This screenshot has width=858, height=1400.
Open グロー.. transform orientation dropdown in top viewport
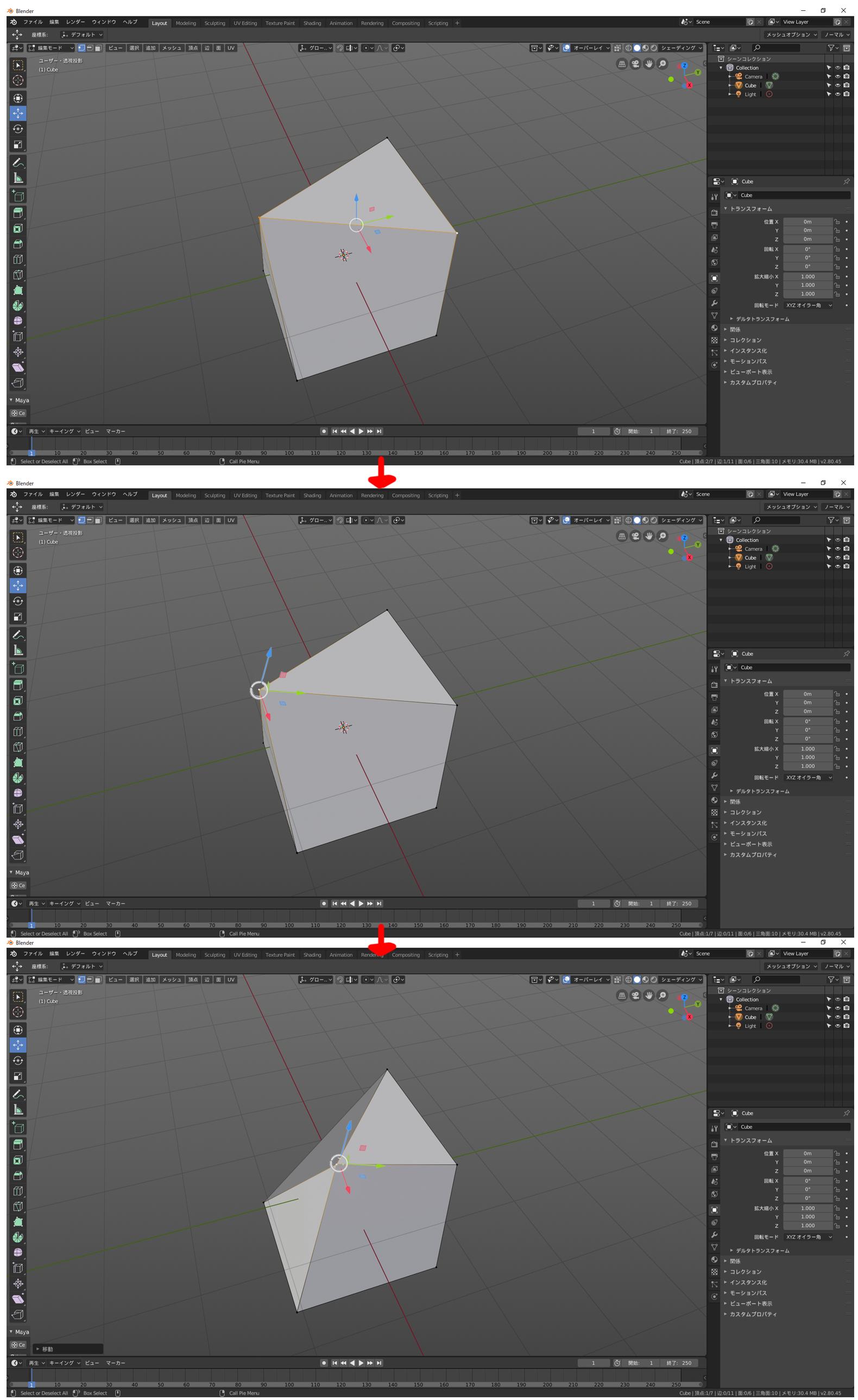click(x=316, y=48)
